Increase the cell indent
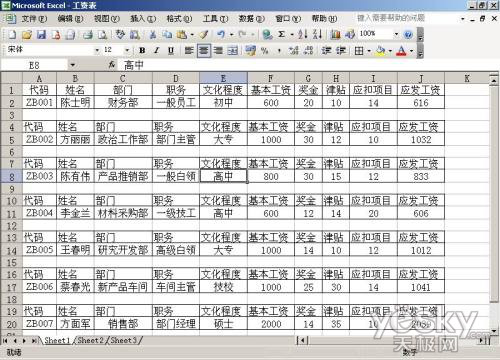The image size is (500, 360). pos(341,51)
